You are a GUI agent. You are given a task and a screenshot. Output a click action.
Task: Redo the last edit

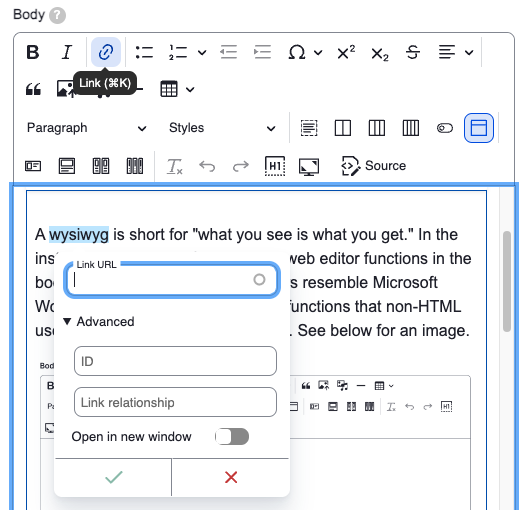click(241, 166)
